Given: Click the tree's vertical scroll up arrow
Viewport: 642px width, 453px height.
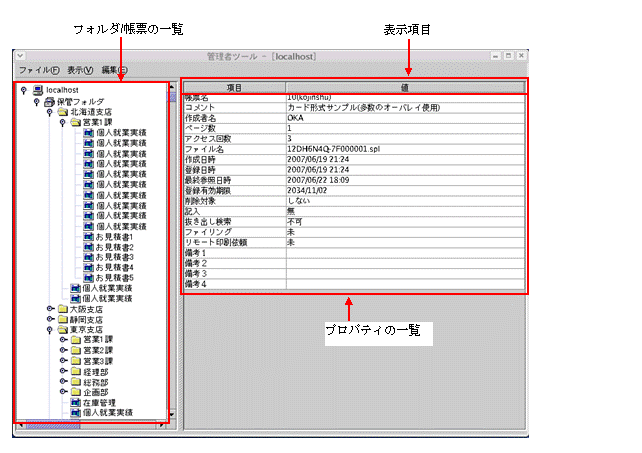Looking at the screenshot, I should pos(172,87).
